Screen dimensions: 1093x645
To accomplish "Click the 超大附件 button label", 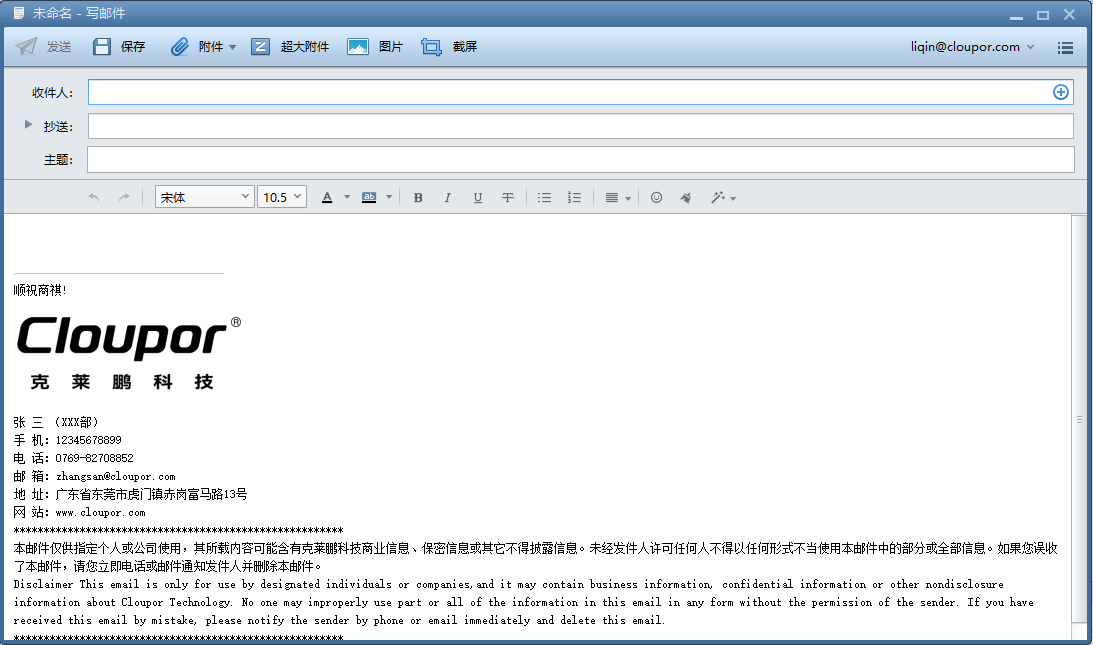I will [305, 47].
